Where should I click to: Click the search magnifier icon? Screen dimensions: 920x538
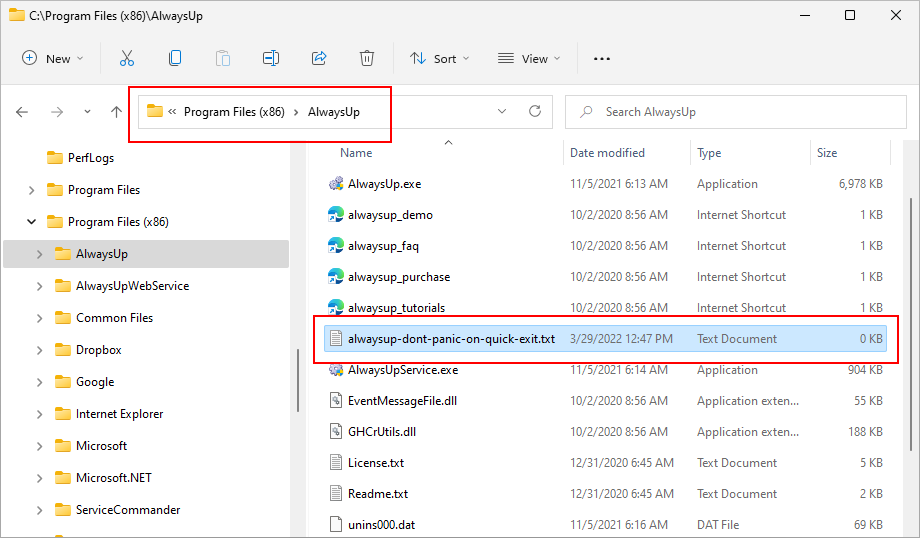[x=586, y=111]
